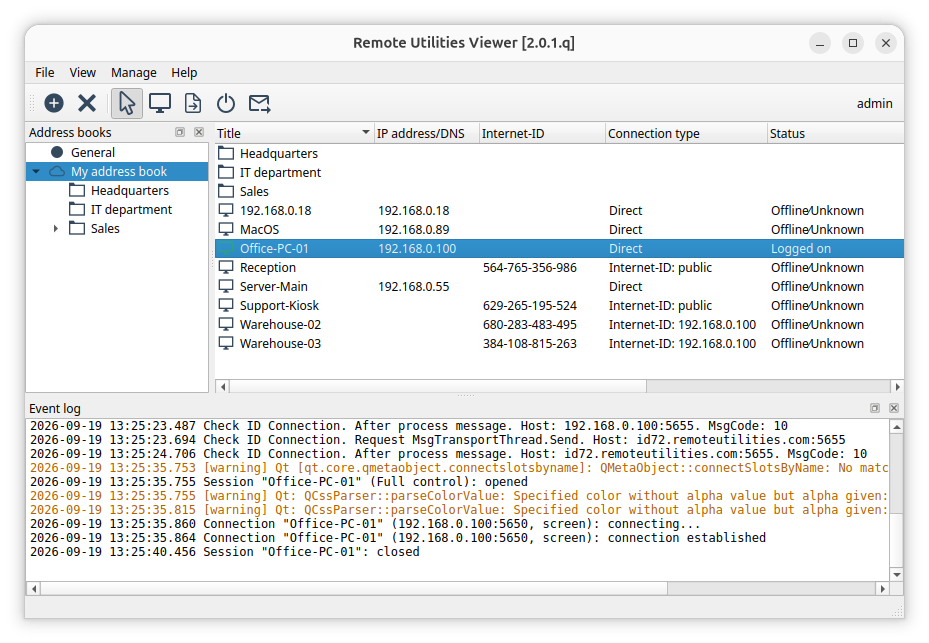Click MacOS computer icon
The image size is (929, 643).
tap(226, 229)
